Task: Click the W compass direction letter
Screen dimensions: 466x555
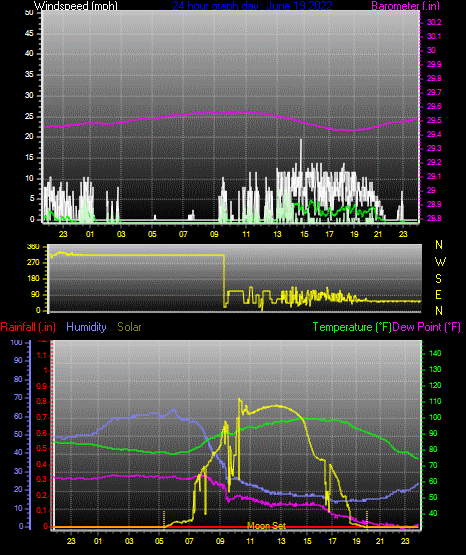Action: 440,262
